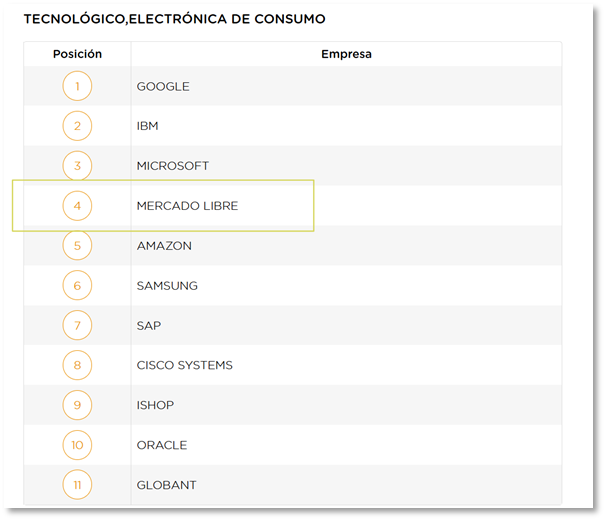Click the Tecnológico, Electrónica de Consumo heading
The width and height of the screenshot is (606, 521).
click(x=175, y=19)
